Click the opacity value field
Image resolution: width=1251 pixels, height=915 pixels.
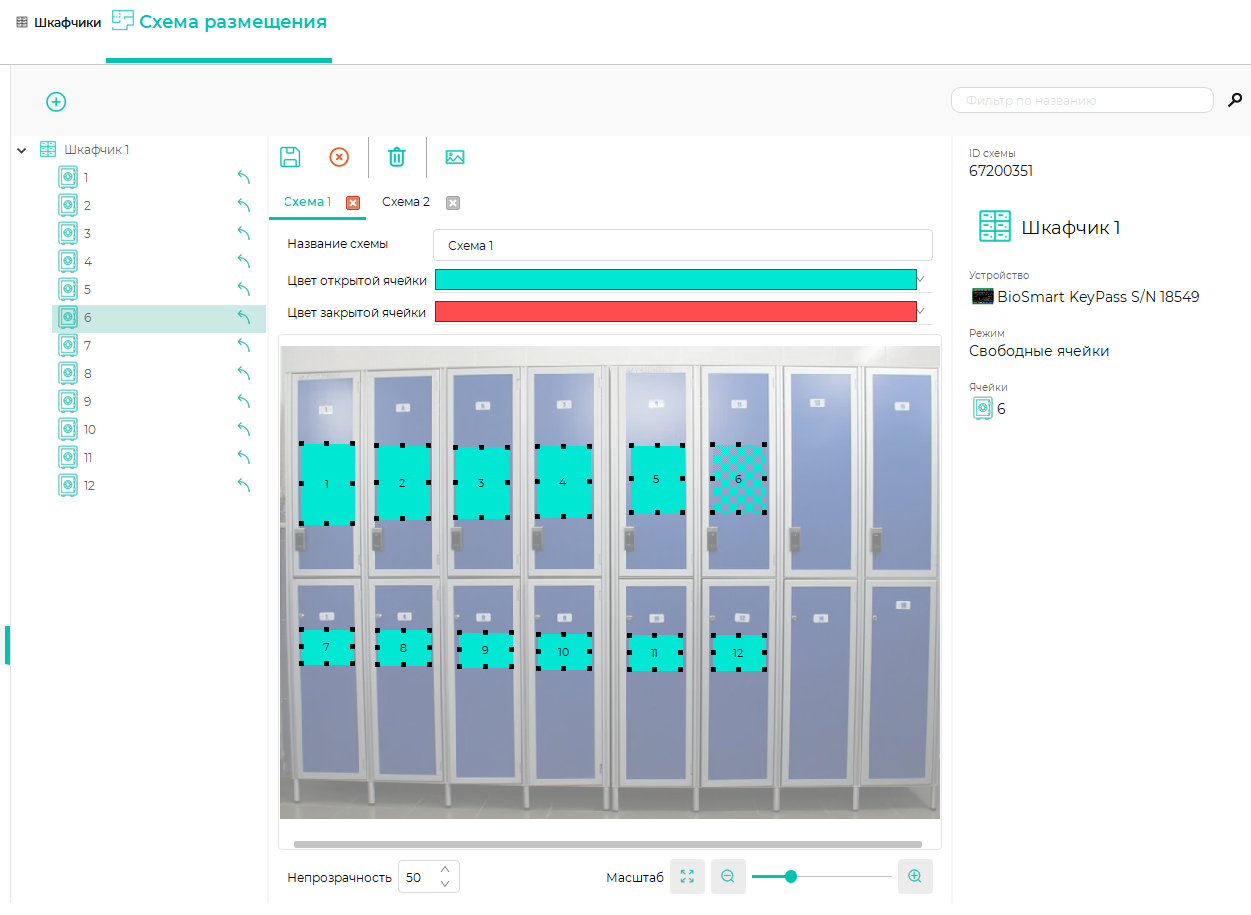tap(418, 877)
